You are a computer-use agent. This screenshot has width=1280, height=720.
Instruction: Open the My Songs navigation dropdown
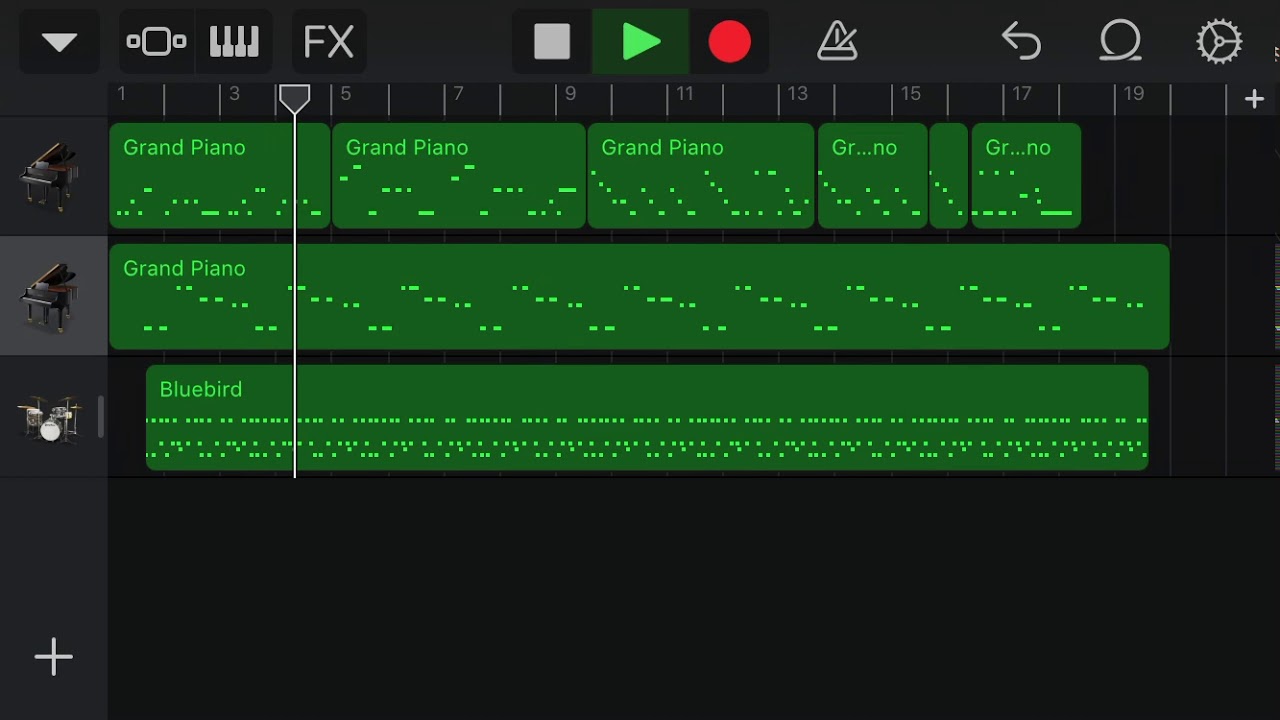tap(58, 41)
